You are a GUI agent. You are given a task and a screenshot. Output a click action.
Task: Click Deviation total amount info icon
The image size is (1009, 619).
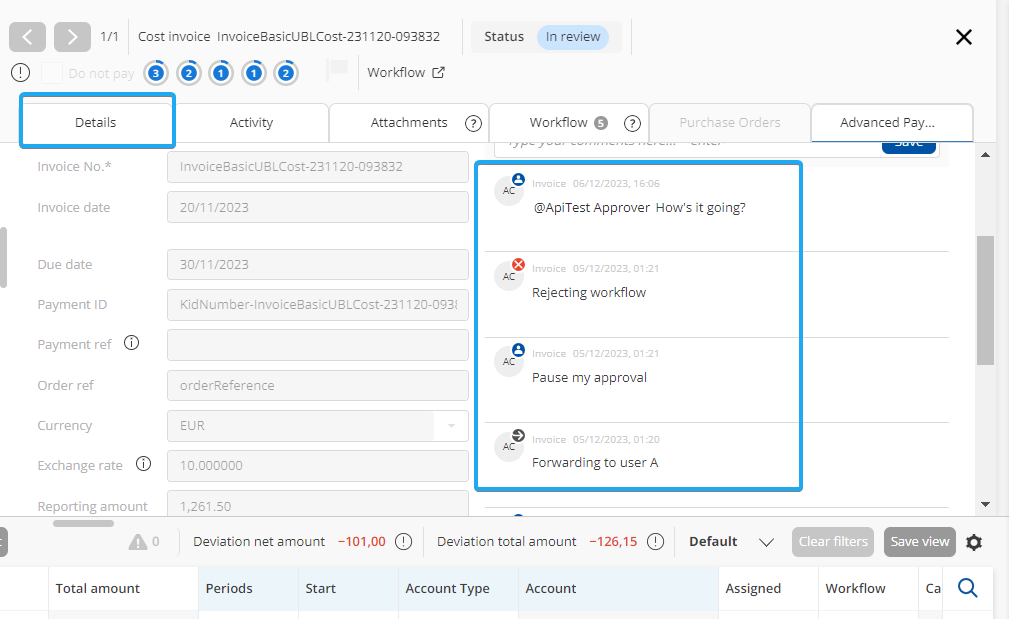click(x=655, y=541)
